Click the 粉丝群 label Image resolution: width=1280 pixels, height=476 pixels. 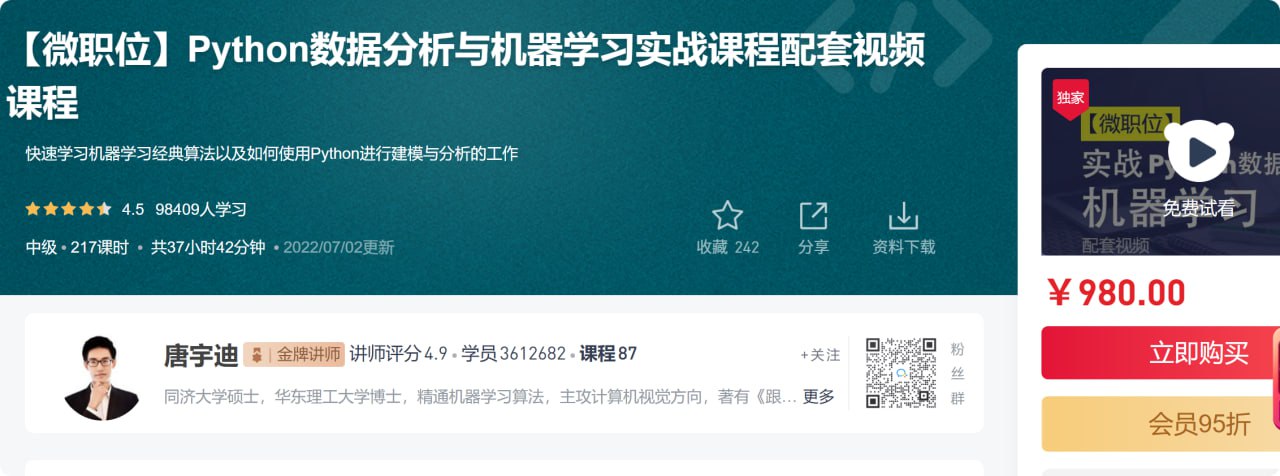pos(957,374)
